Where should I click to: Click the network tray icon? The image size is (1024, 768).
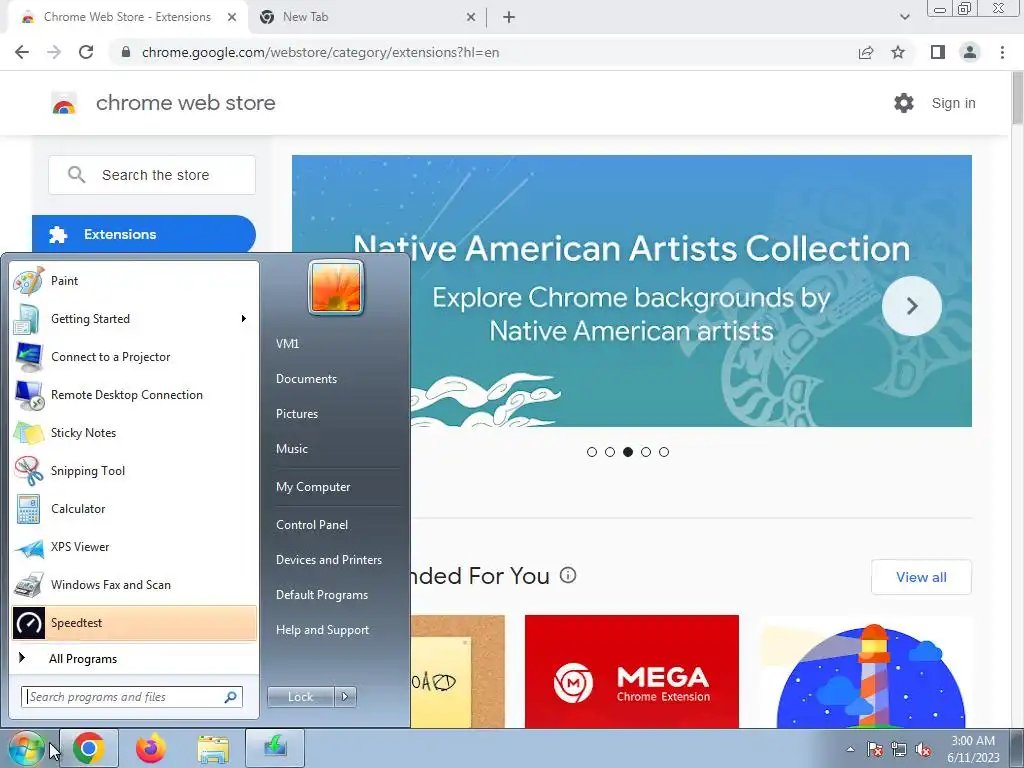coord(899,749)
